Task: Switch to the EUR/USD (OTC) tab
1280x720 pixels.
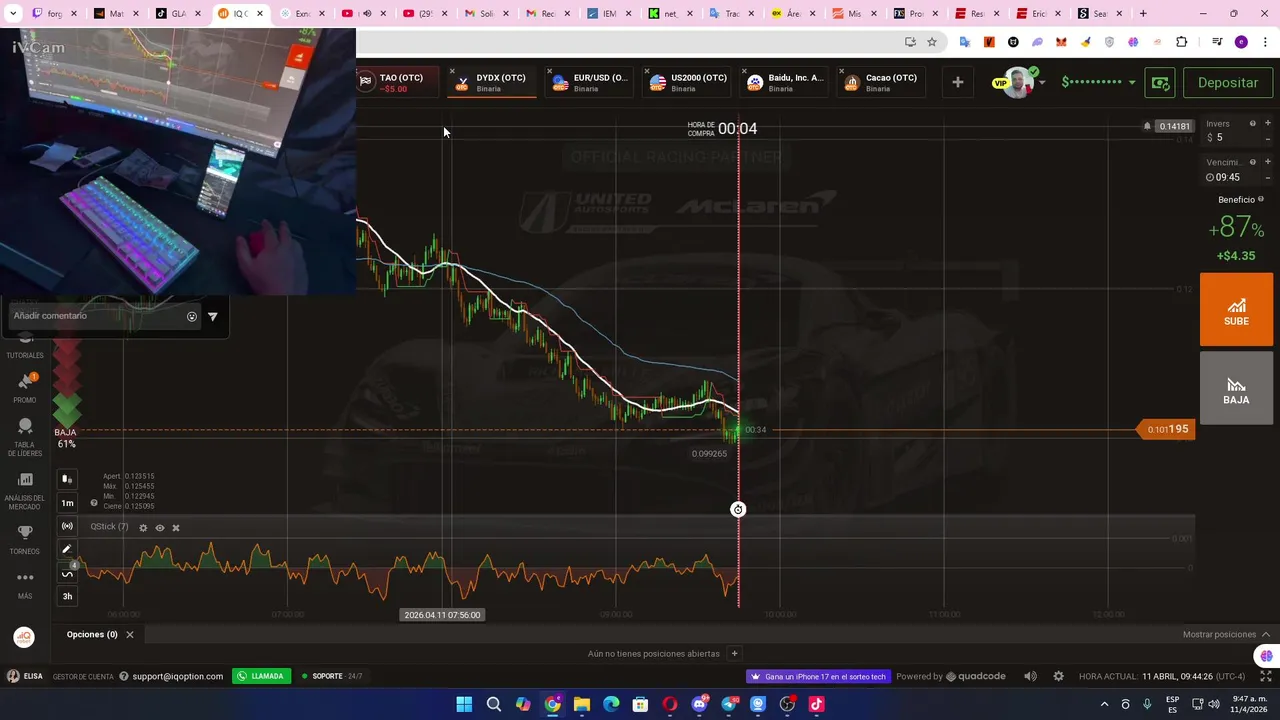Action: coord(591,82)
